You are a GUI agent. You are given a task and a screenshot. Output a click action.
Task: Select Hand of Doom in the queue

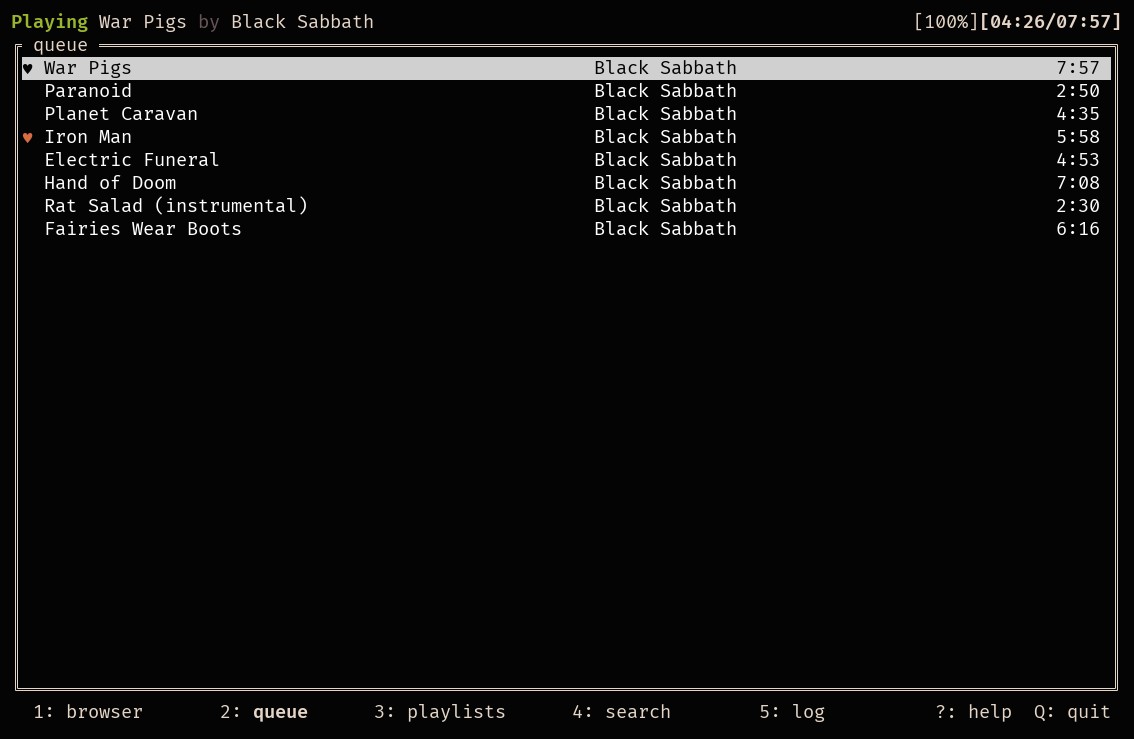pyautogui.click(x=110, y=183)
